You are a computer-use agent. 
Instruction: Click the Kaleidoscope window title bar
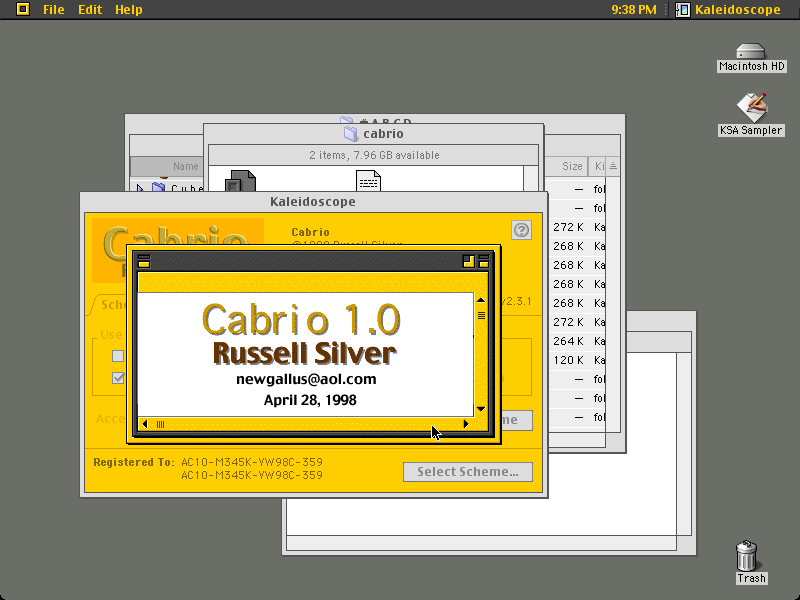click(x=313, y=202)
